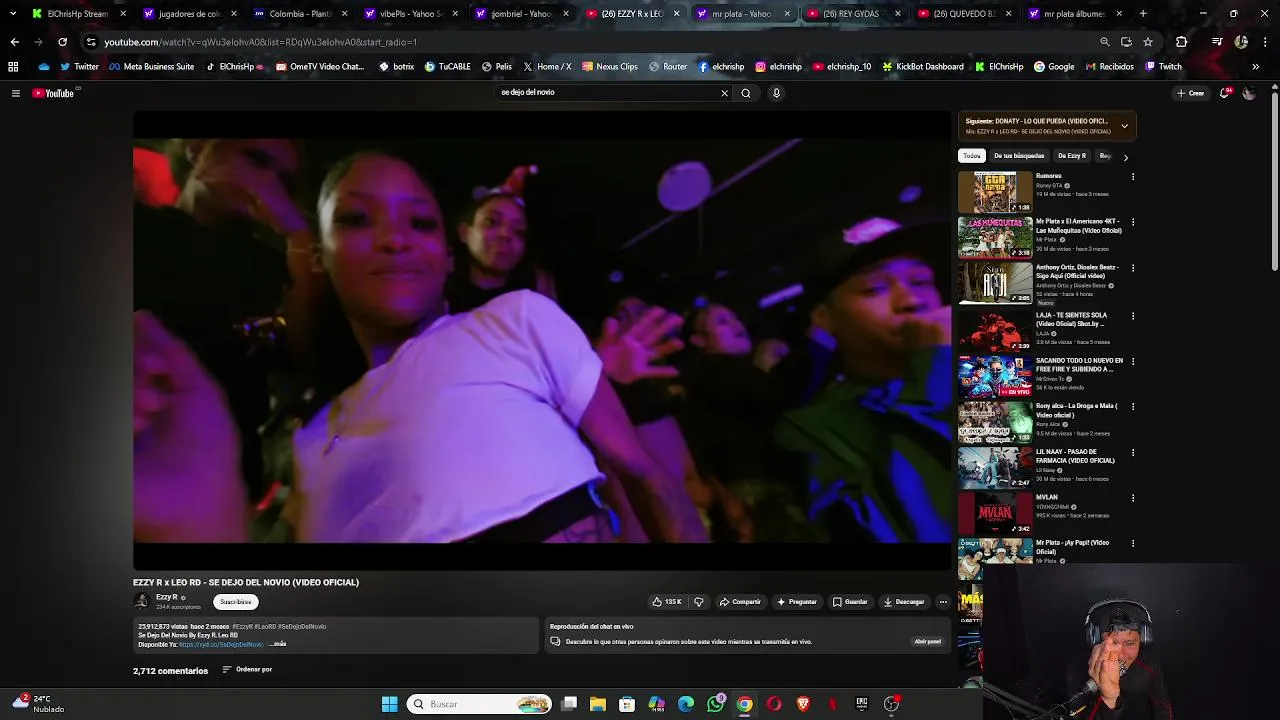Open the live chat replay with Abrir panel
Viewport: 1280px width, 720px height.
927,641
